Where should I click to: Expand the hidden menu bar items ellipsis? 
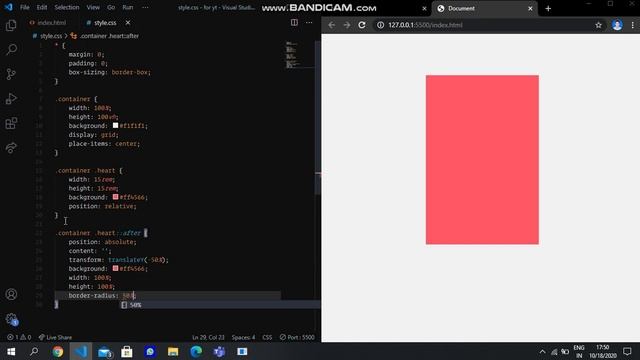coord(145,7)
